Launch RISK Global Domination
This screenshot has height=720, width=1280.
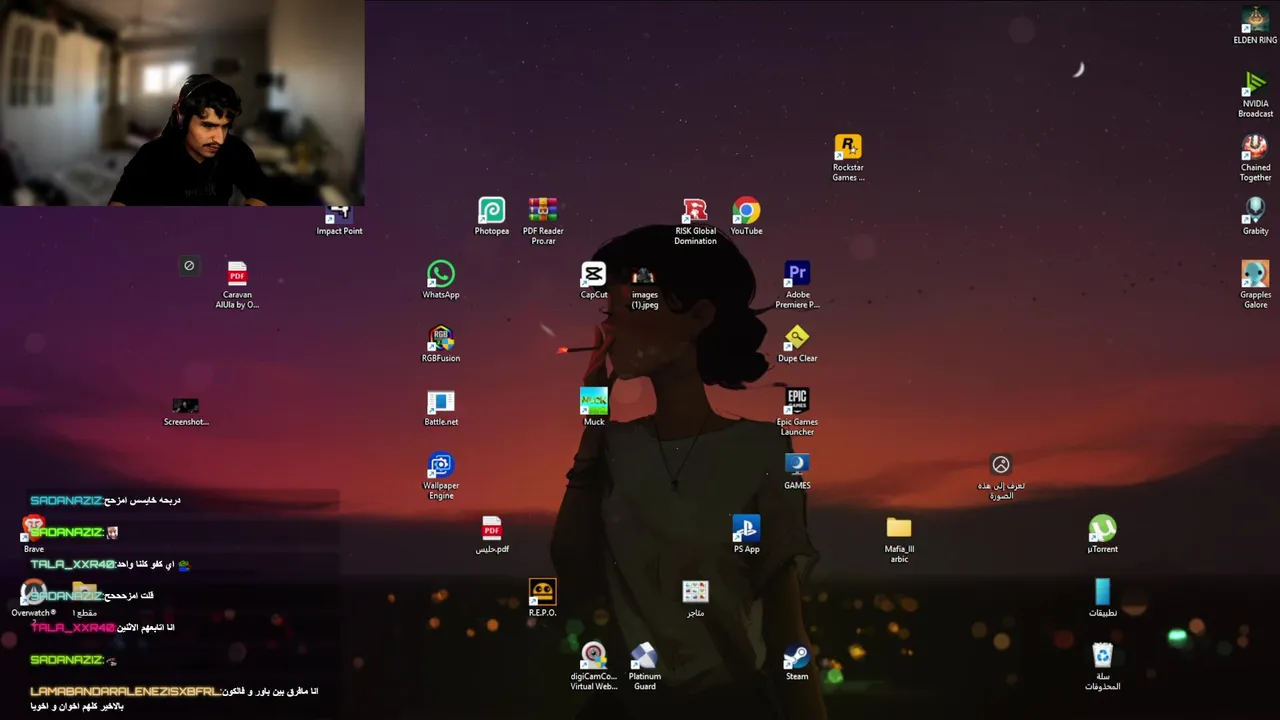tap(695, 221)
